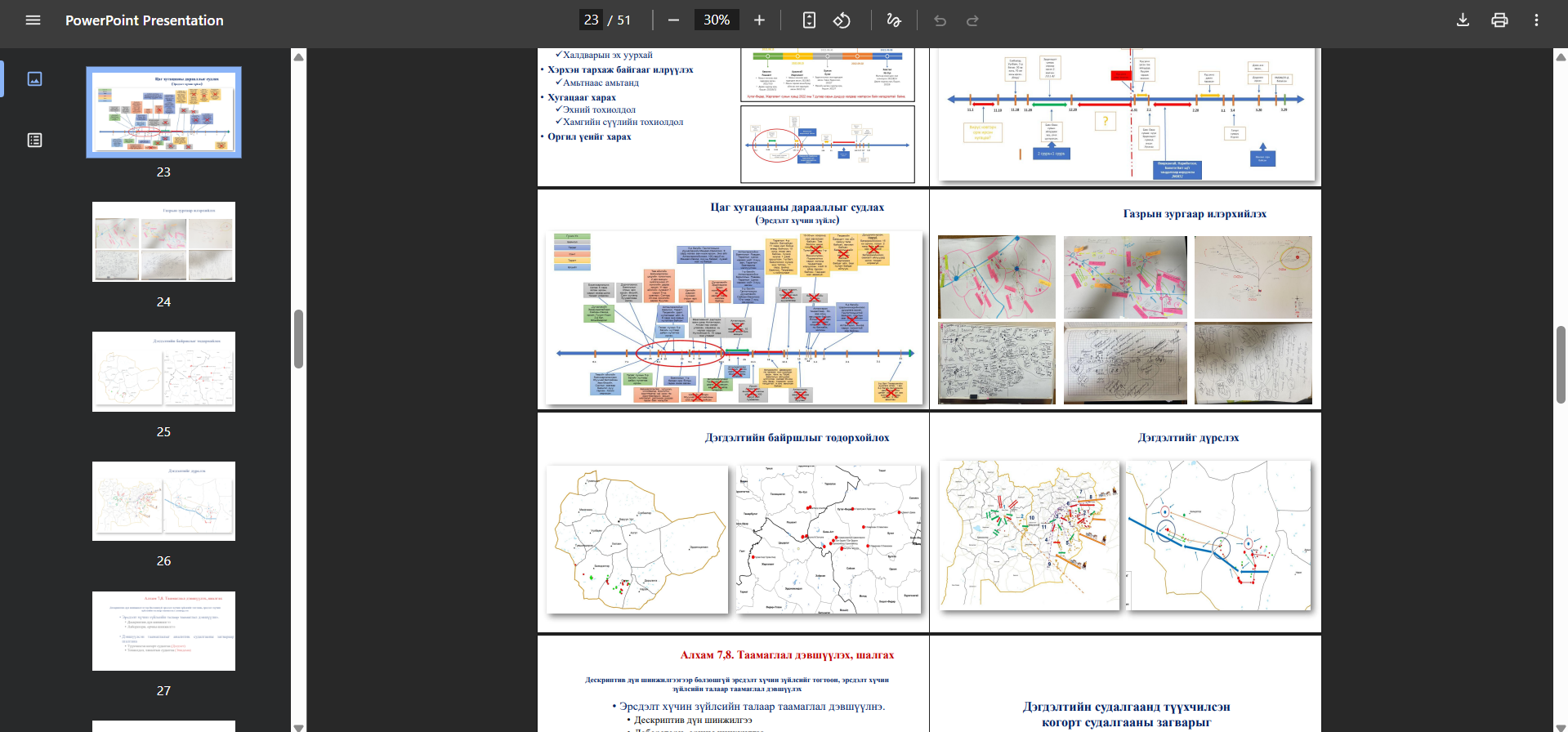Edit the page number field showing 23

point(591,20)
